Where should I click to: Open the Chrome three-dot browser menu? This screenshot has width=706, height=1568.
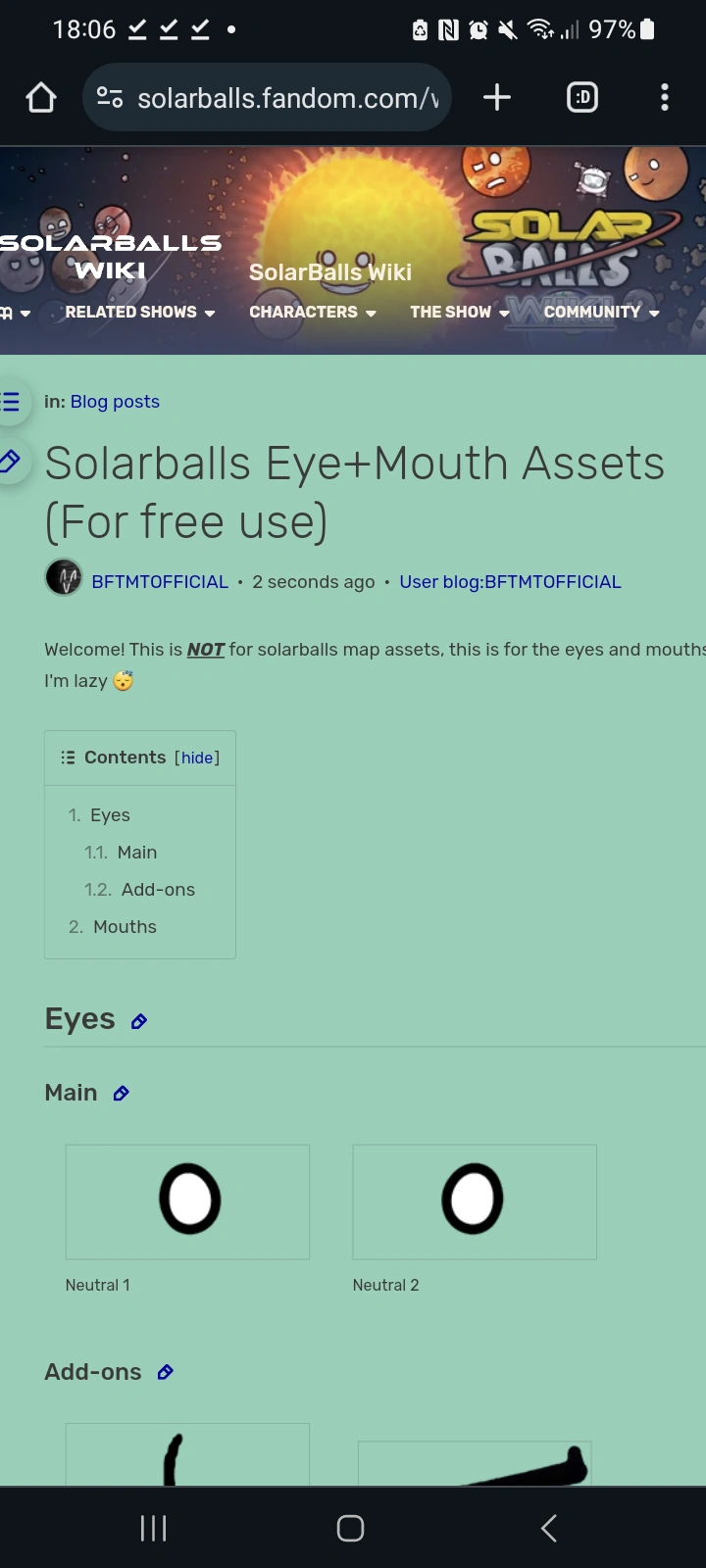coord(665,97)
